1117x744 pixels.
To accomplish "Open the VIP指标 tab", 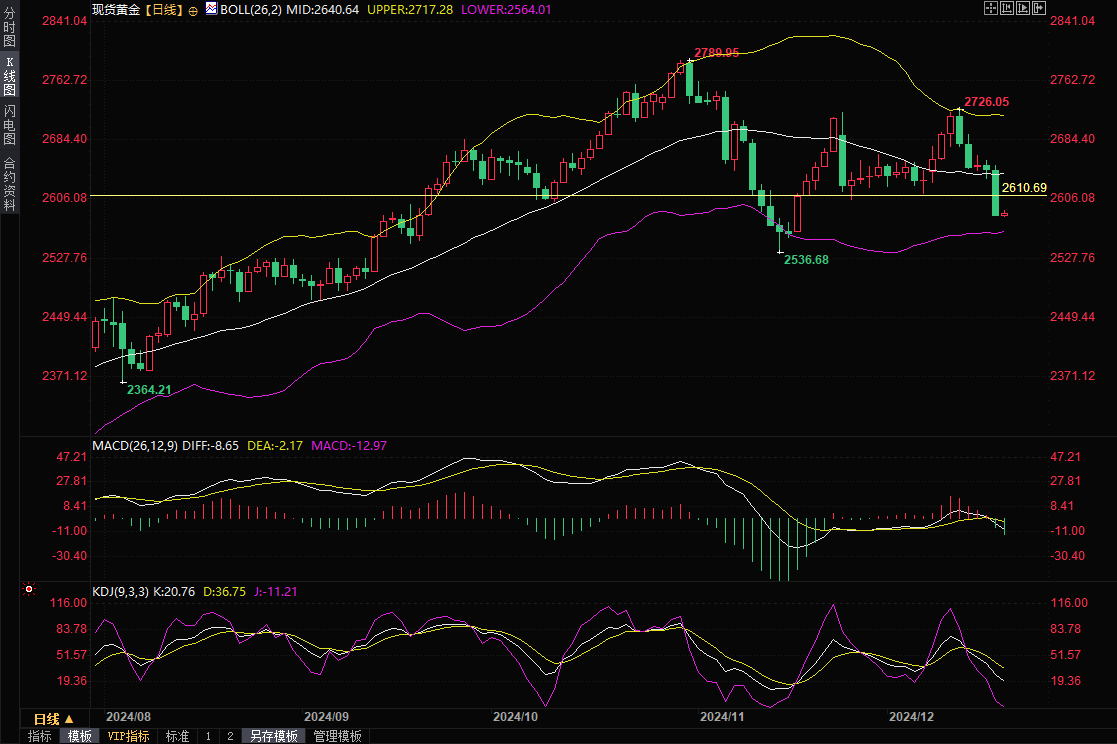I will pyautogui.click(x=128, y=736).
